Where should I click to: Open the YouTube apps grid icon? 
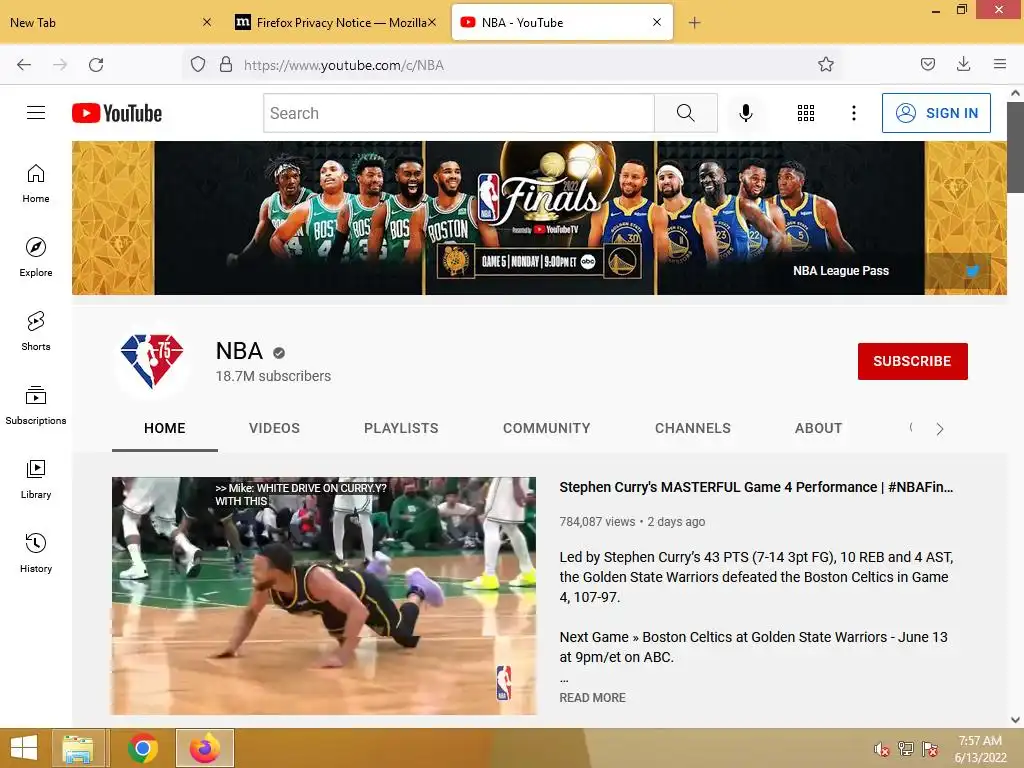point(806,113)
